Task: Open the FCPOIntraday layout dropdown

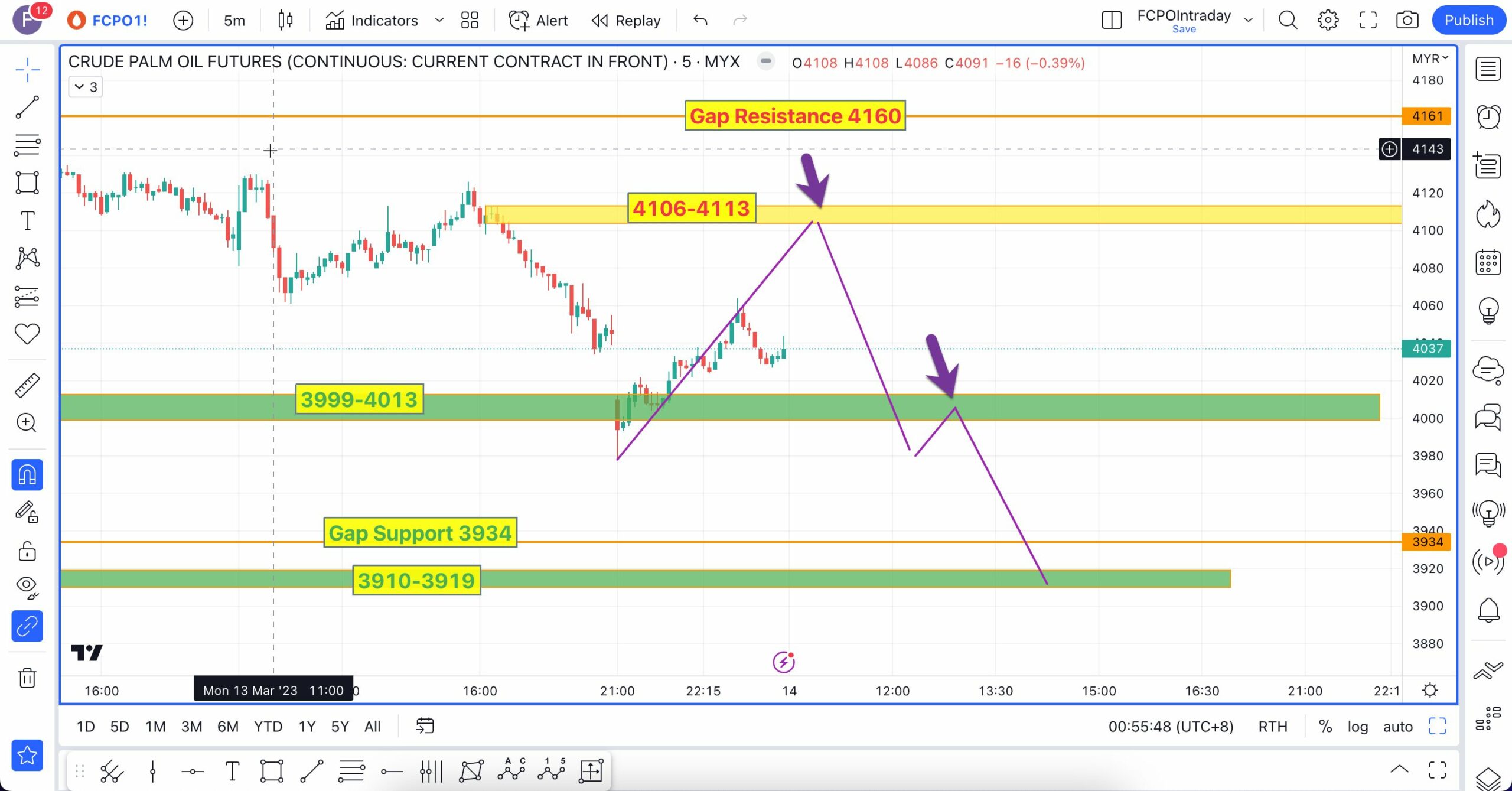Action: point(1248,20)
